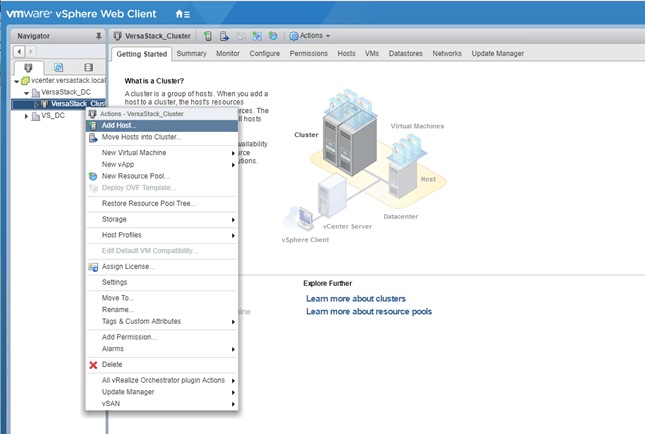The height and width of the screenshot is (434, 645).
Task: Click the Move Hosts into Cluster menu icon
Action: (93, 137)
